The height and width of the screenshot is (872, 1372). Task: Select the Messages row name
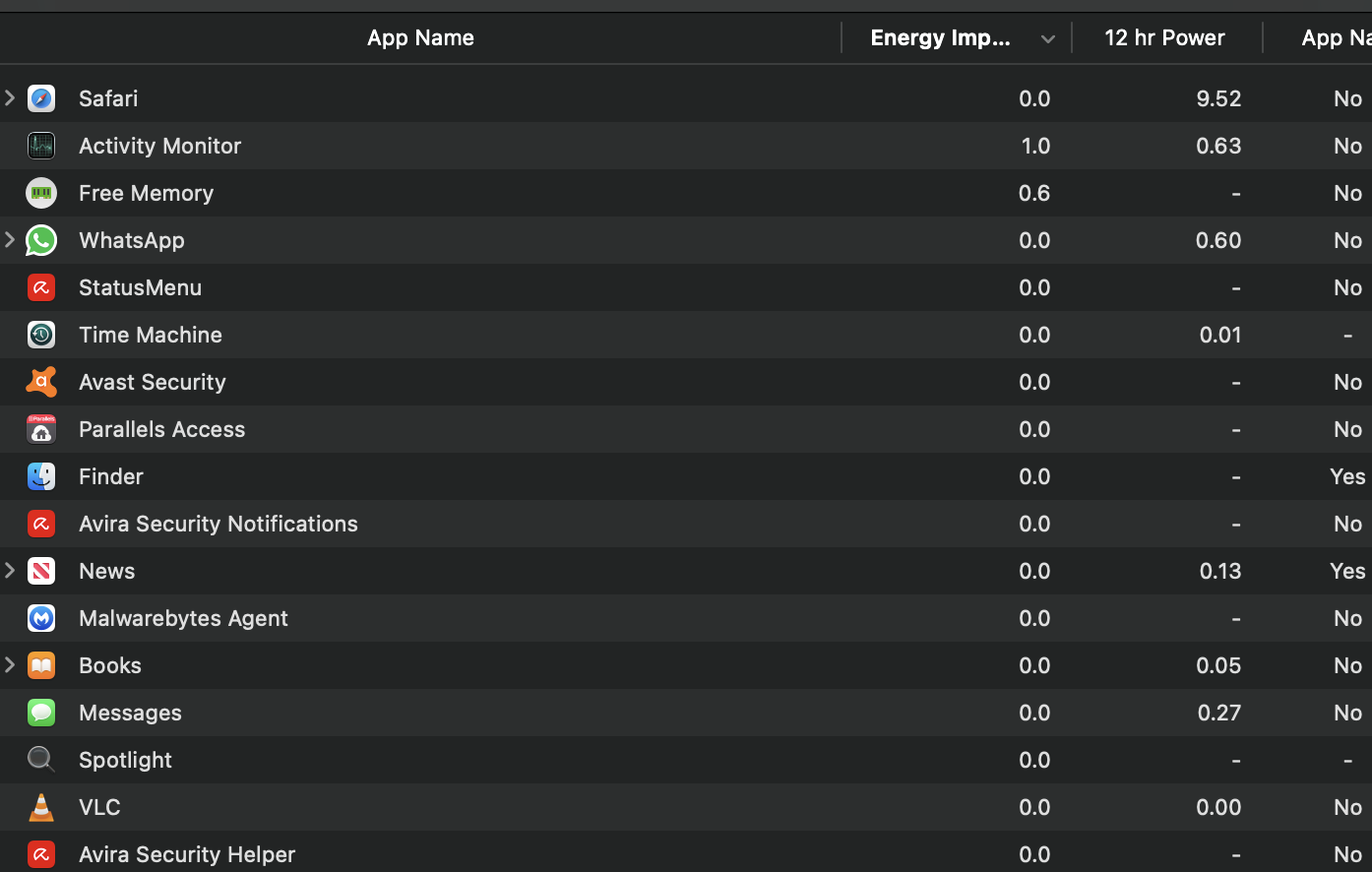coord(130,713)
